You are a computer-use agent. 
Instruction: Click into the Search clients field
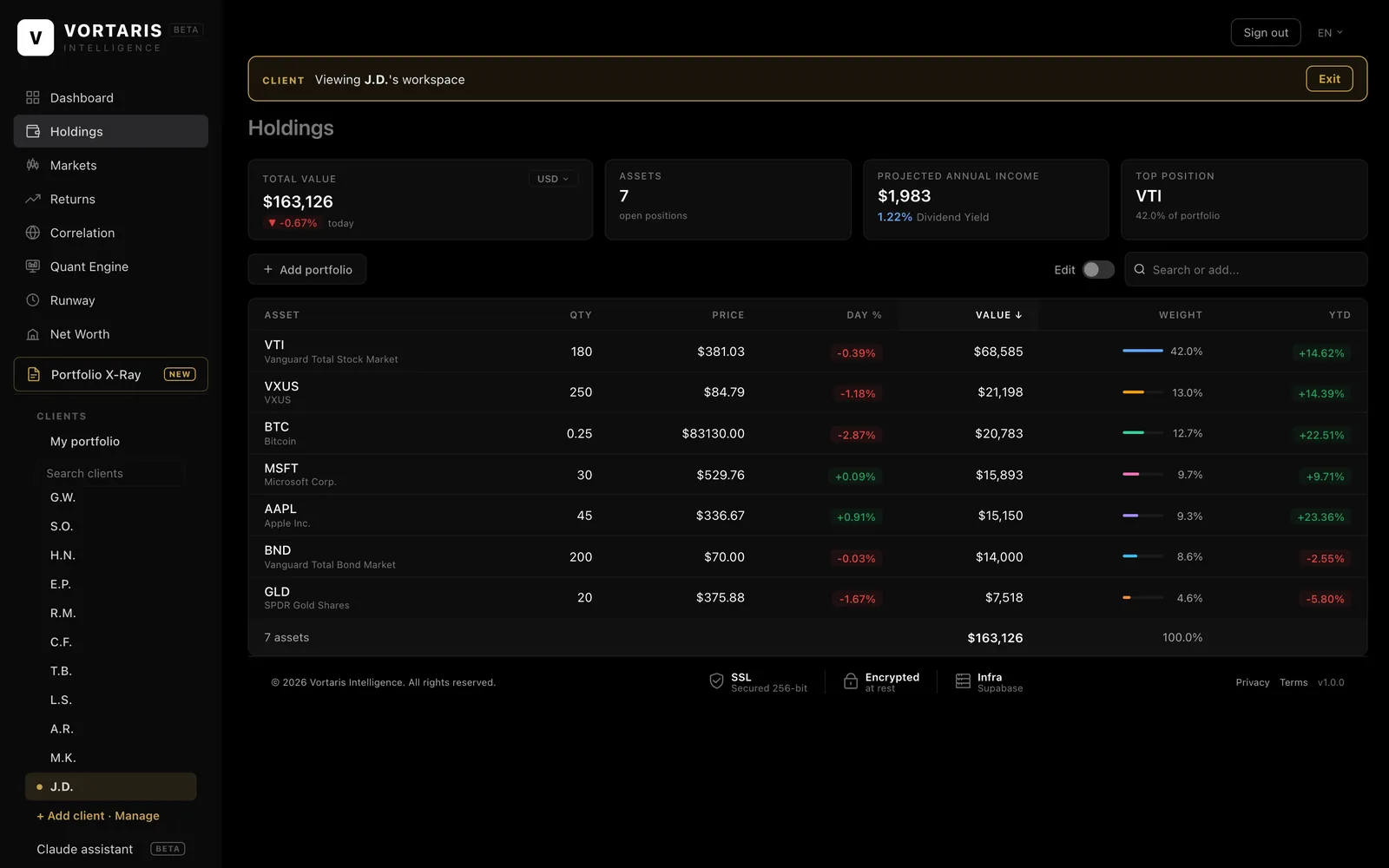coord(111,473)
